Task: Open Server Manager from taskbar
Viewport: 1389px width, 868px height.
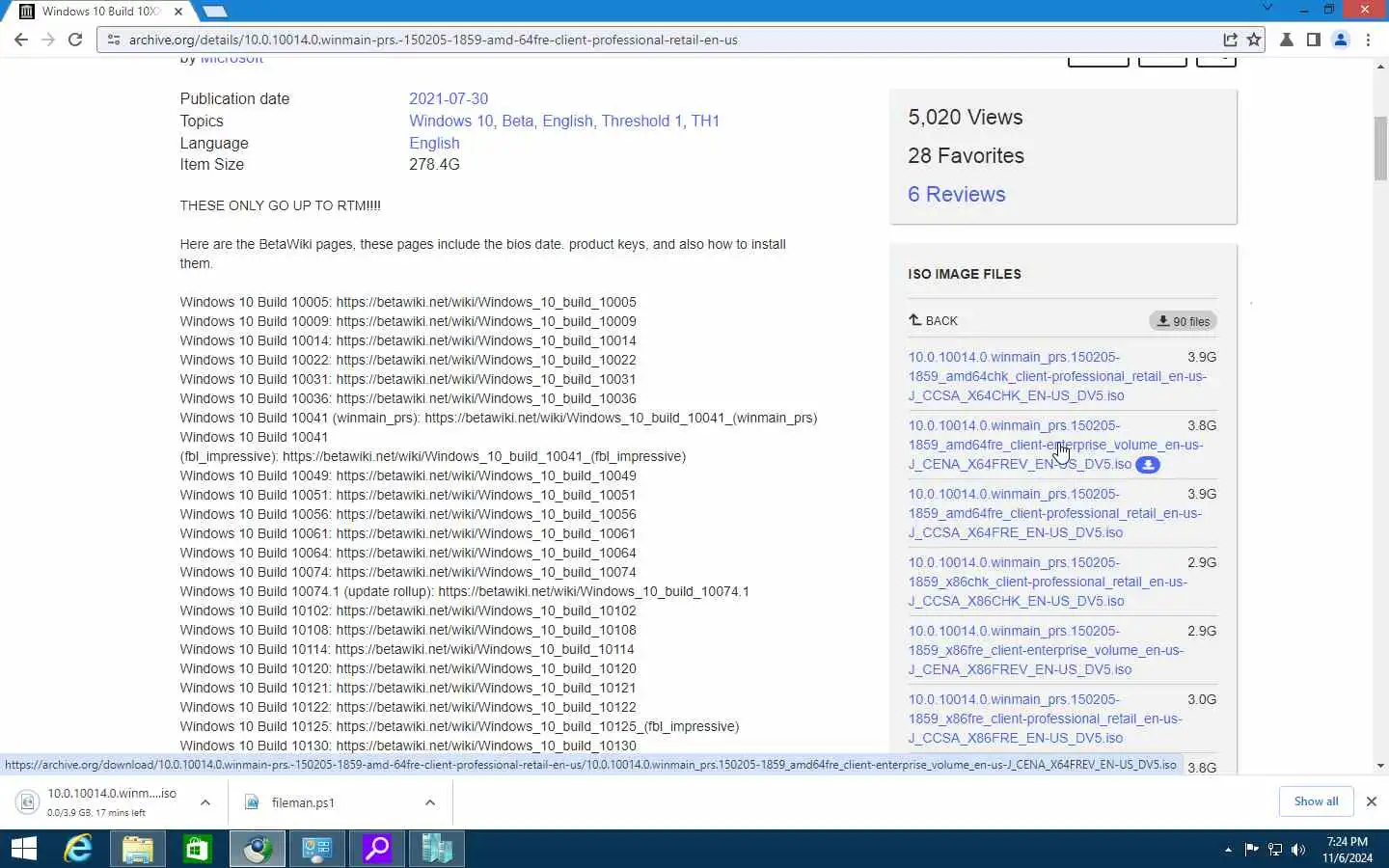Action: pos(437,849)
